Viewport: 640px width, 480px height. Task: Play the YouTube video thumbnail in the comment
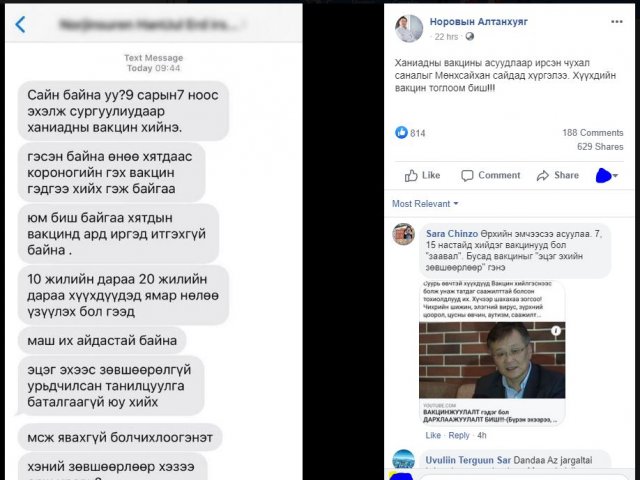pos(492,360)
